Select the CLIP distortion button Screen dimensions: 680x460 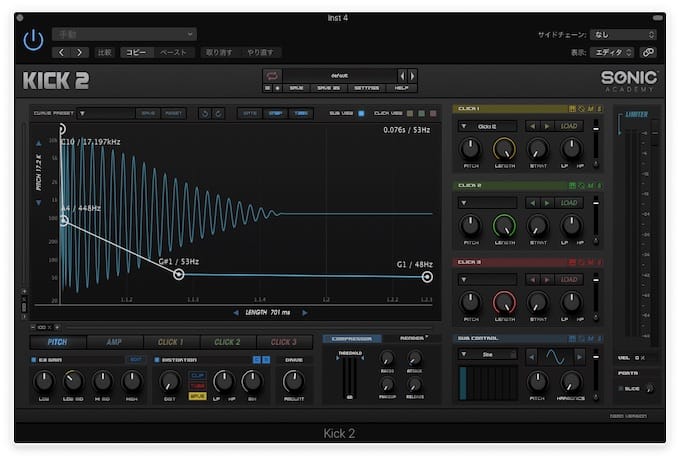click(x=197, y=375)
